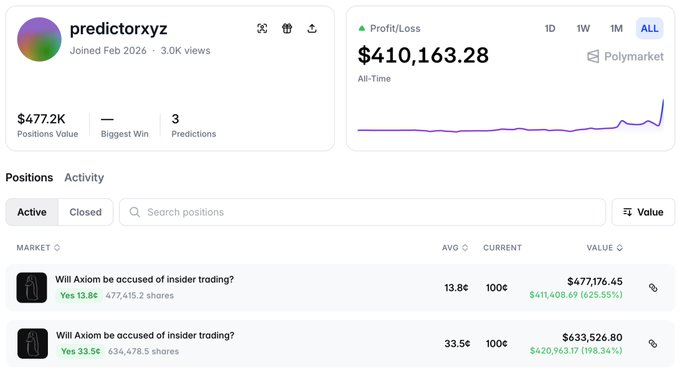
Task: Open market thumbnail of the 634,478.5 shares position
Action: (33, 344)
